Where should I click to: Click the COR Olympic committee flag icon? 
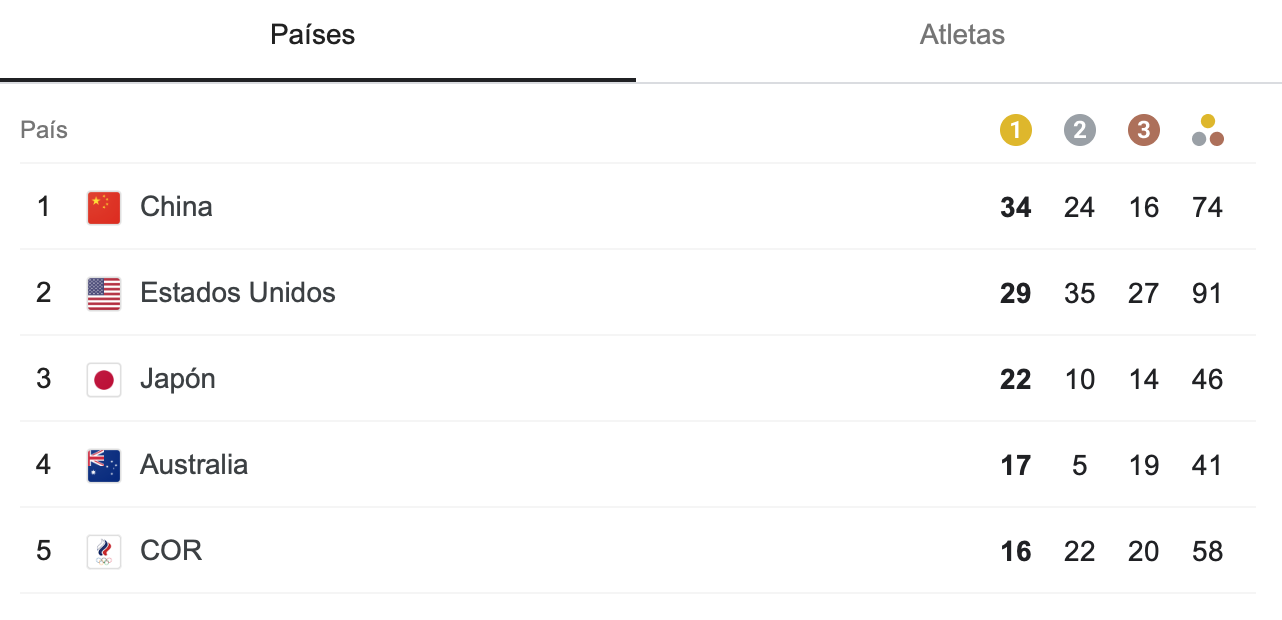[104, 551]
